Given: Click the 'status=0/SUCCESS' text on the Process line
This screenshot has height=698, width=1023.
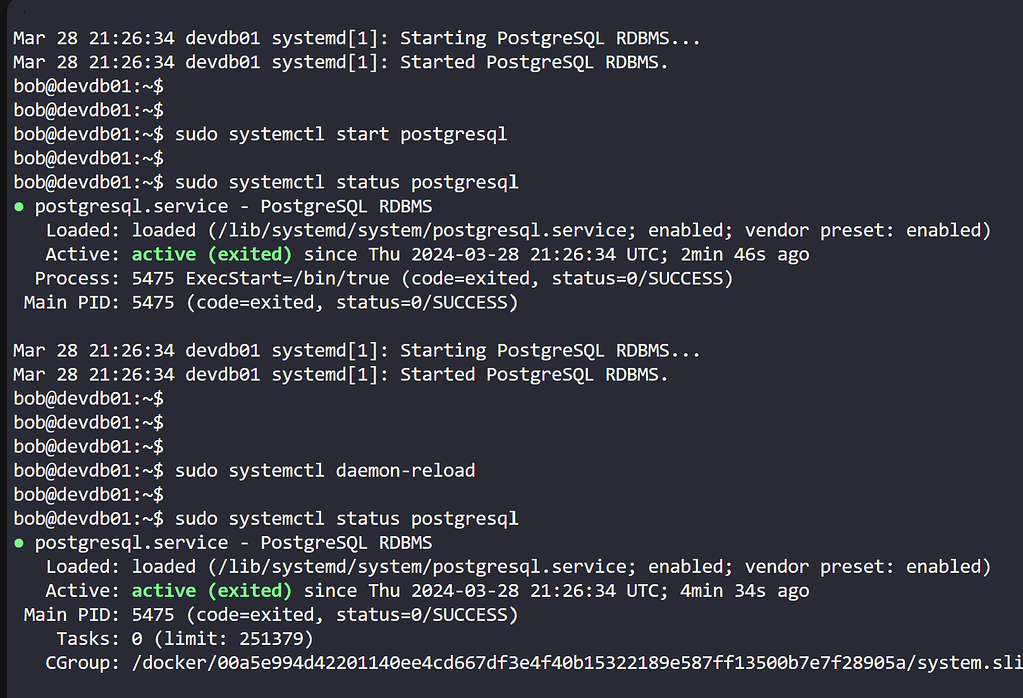Looking at the screenshot, I should [x=642, y=278].
